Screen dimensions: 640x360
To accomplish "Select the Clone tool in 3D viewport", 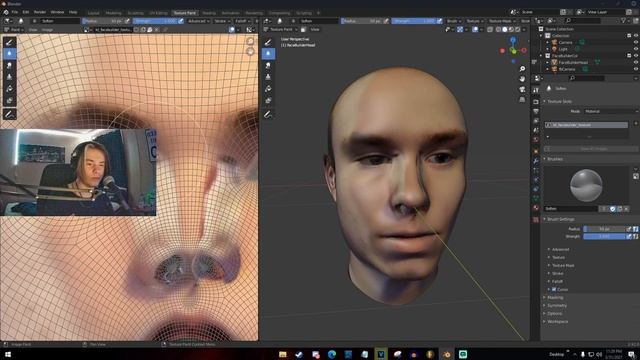I will coord(268,77).
